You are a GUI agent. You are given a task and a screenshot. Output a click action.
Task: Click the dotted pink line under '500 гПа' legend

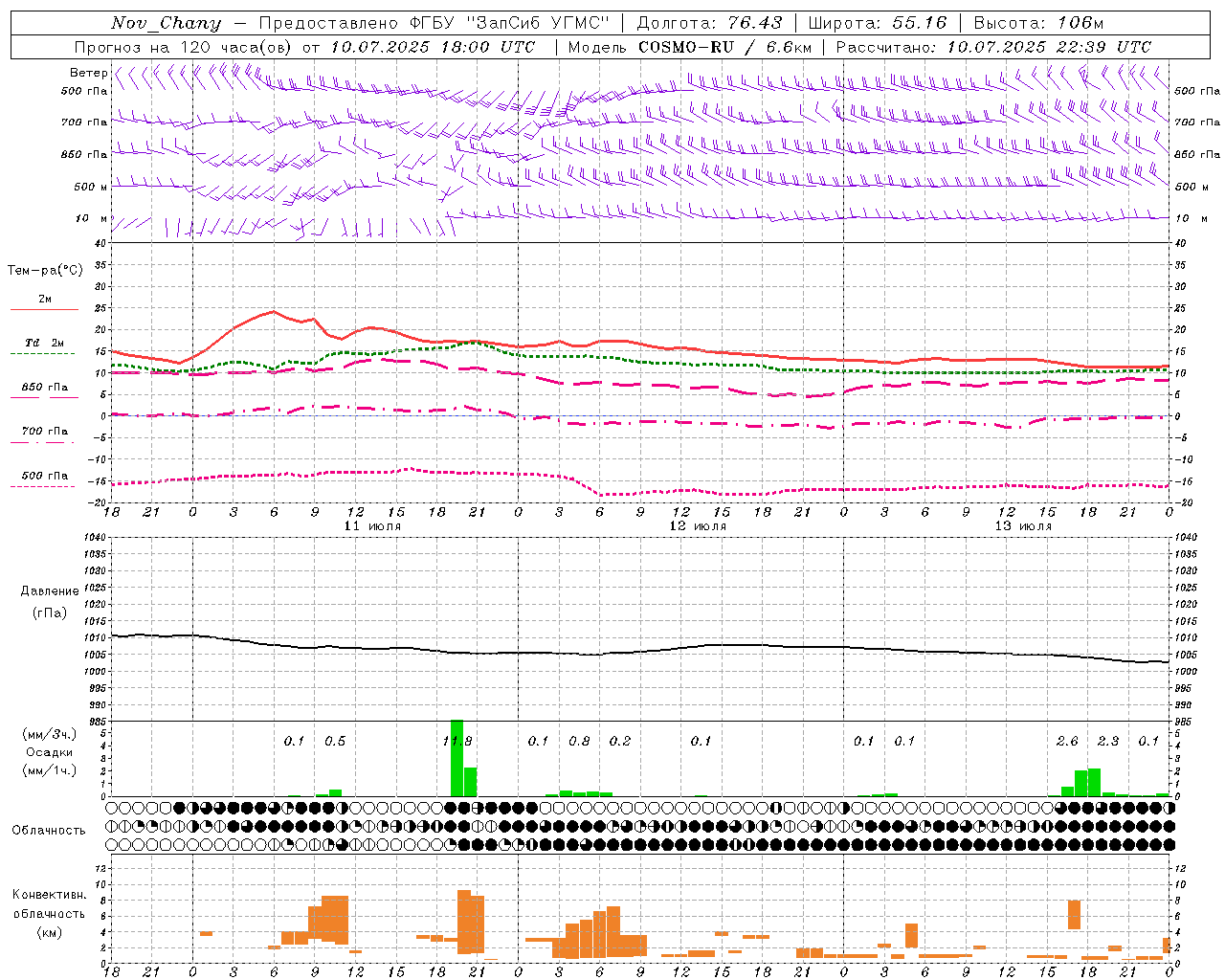43,487
